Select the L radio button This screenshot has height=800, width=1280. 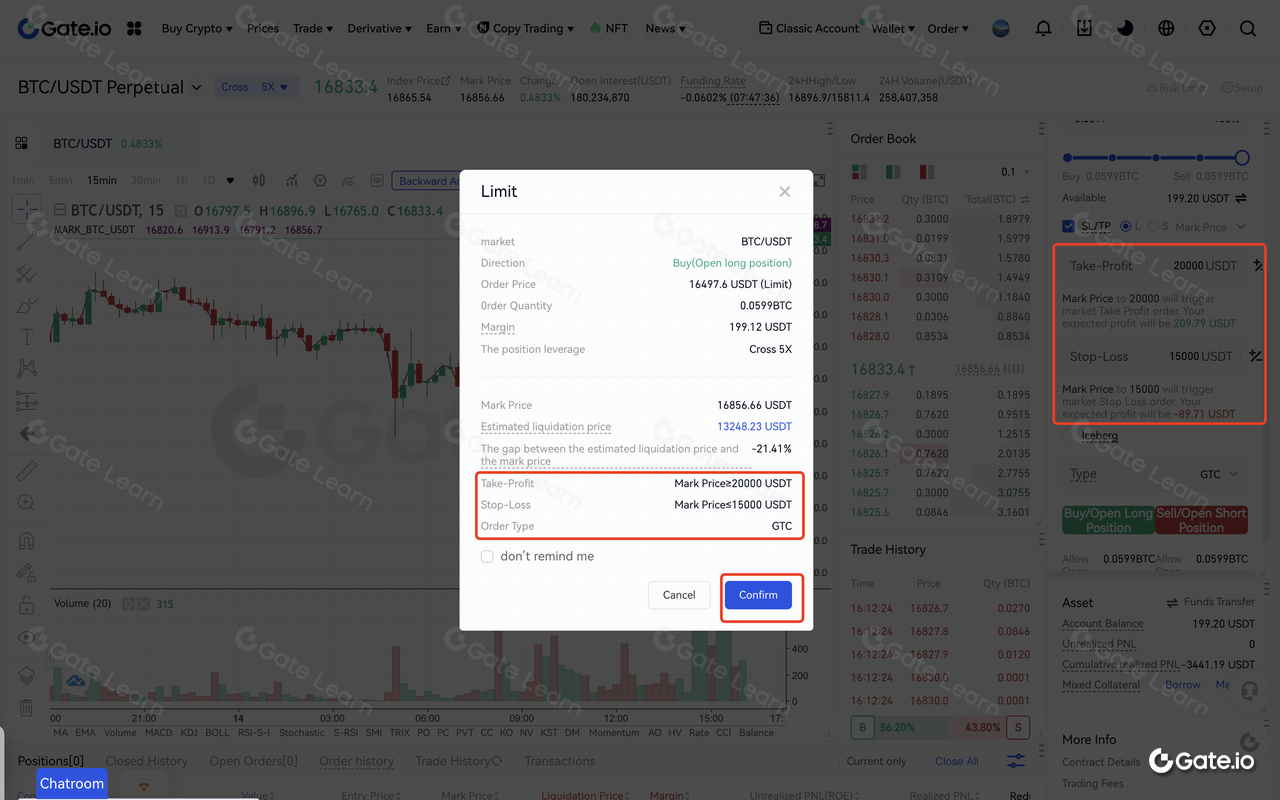1127,226
